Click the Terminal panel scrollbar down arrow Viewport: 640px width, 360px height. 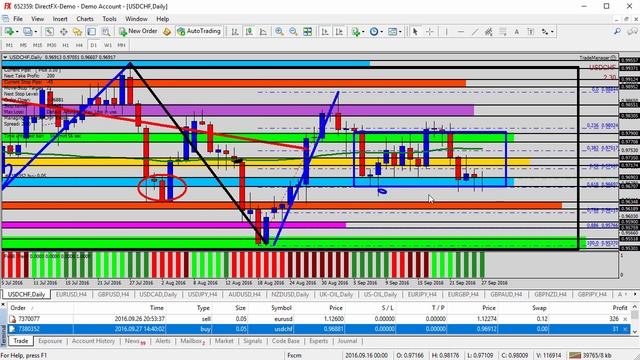tap(635, 331)
